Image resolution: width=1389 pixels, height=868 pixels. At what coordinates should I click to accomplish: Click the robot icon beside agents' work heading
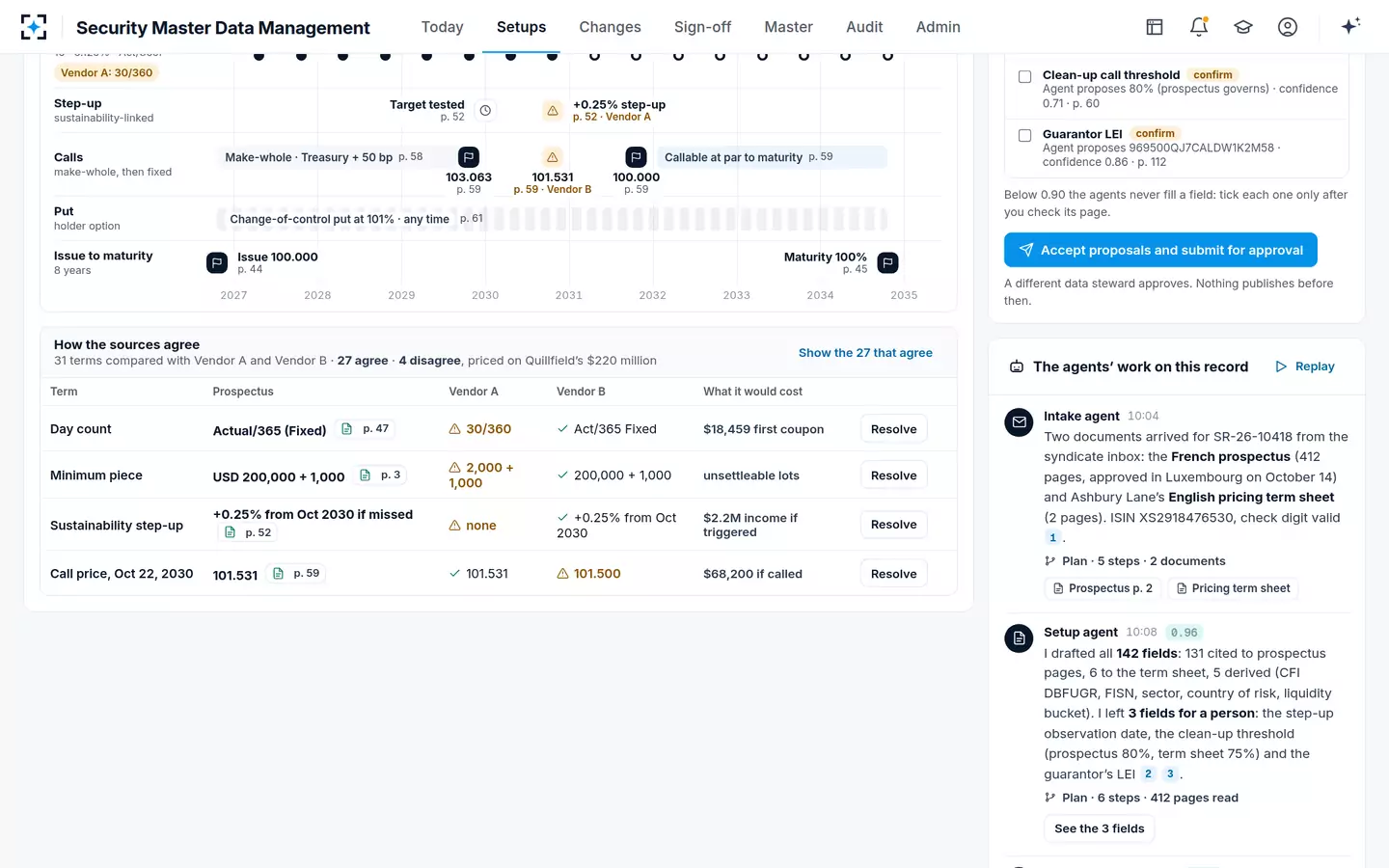[1017, 366]
